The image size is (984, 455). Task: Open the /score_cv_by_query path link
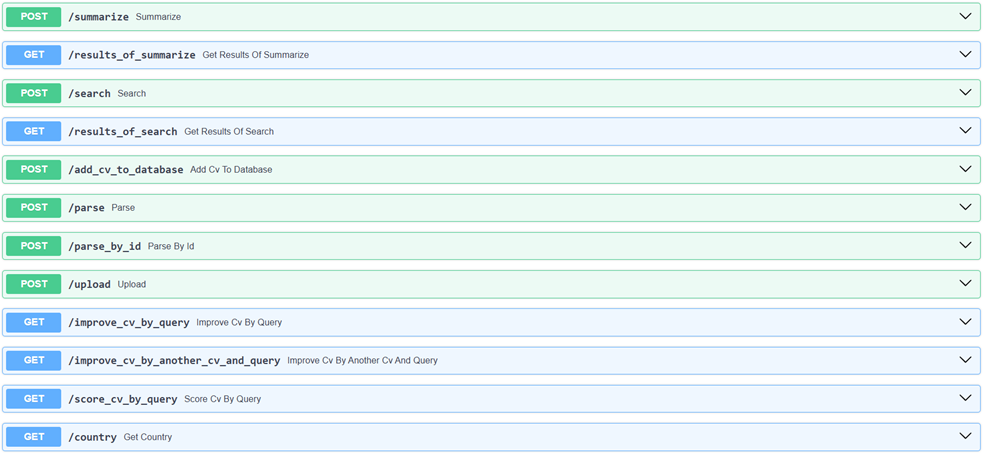(122, 399)
